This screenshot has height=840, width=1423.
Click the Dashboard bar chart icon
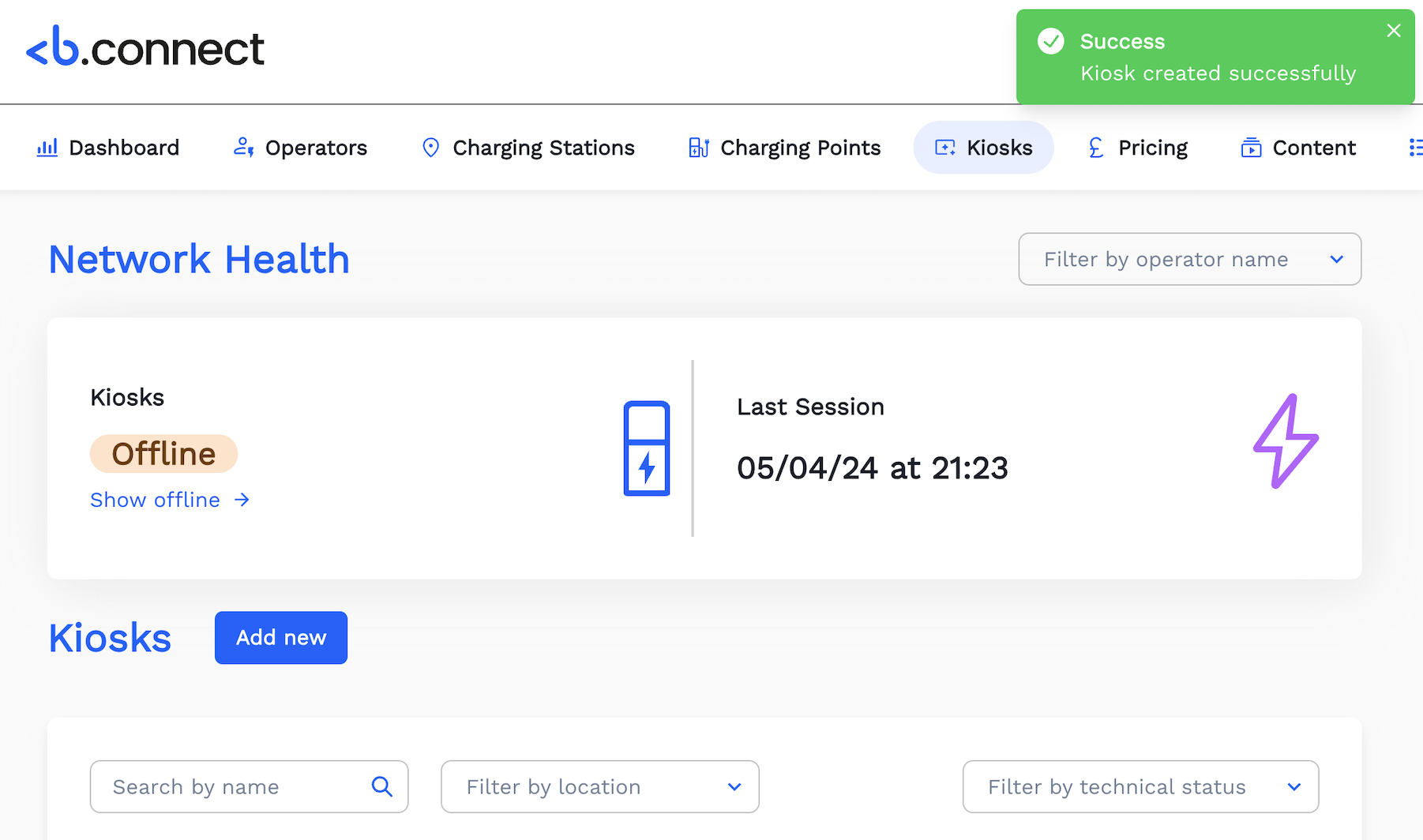coord(47,148)
